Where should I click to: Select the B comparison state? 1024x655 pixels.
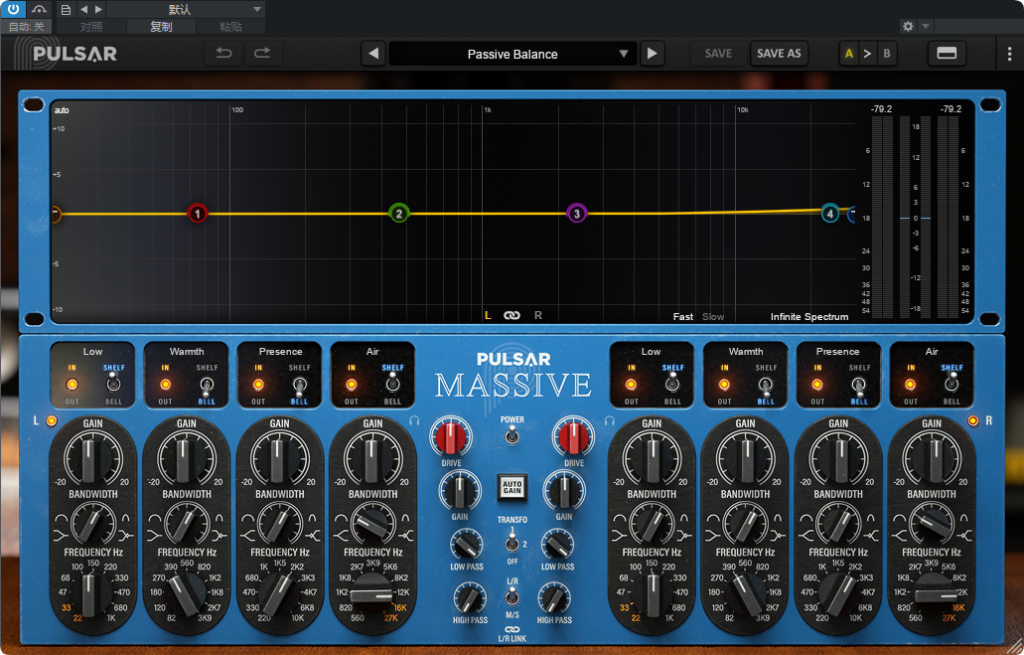coord(886,54)
